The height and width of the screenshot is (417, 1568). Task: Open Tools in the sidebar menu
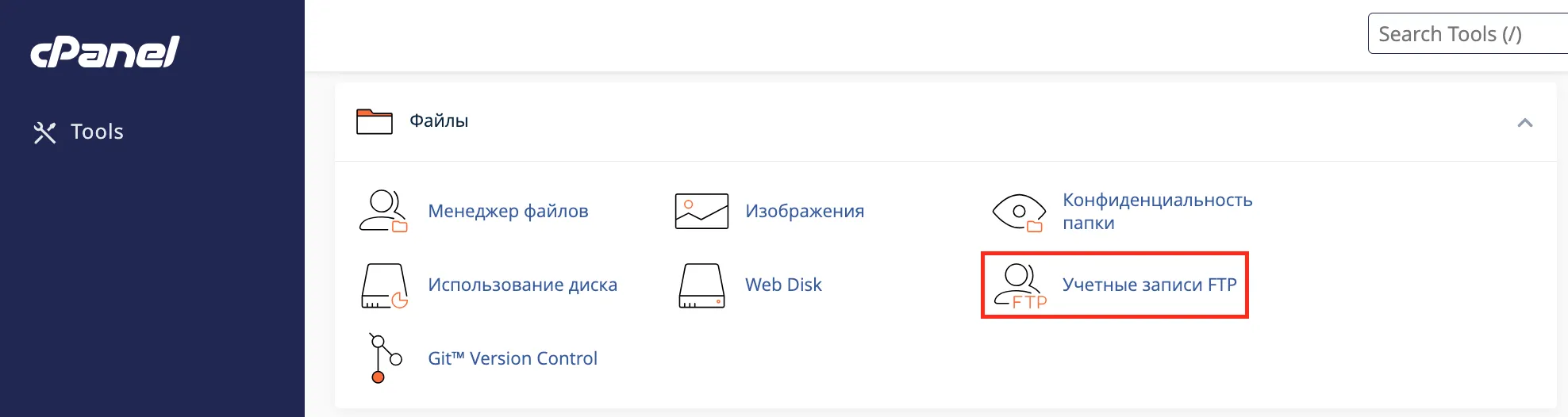(97, 132)
